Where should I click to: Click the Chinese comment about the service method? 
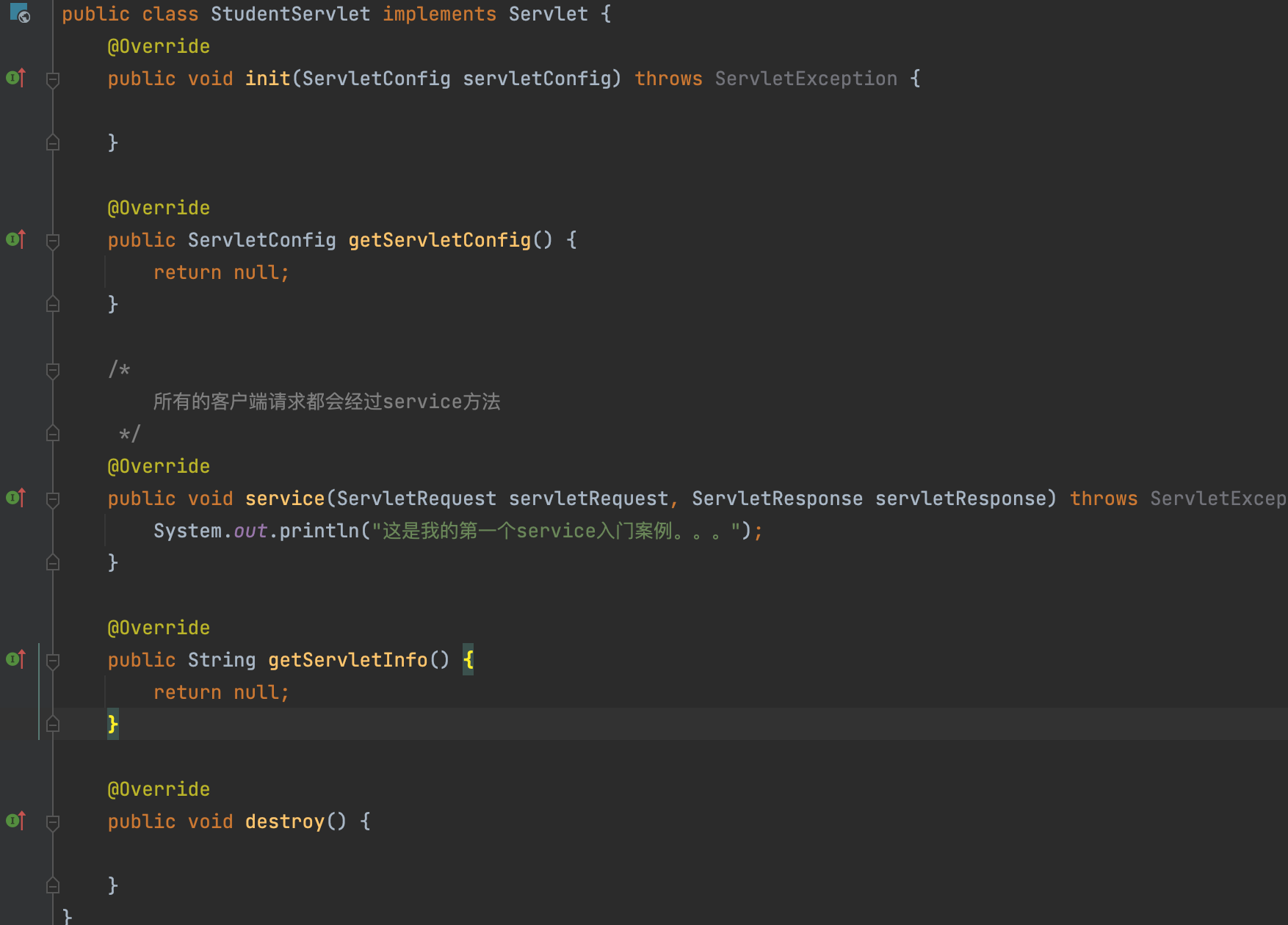point(327,402)
